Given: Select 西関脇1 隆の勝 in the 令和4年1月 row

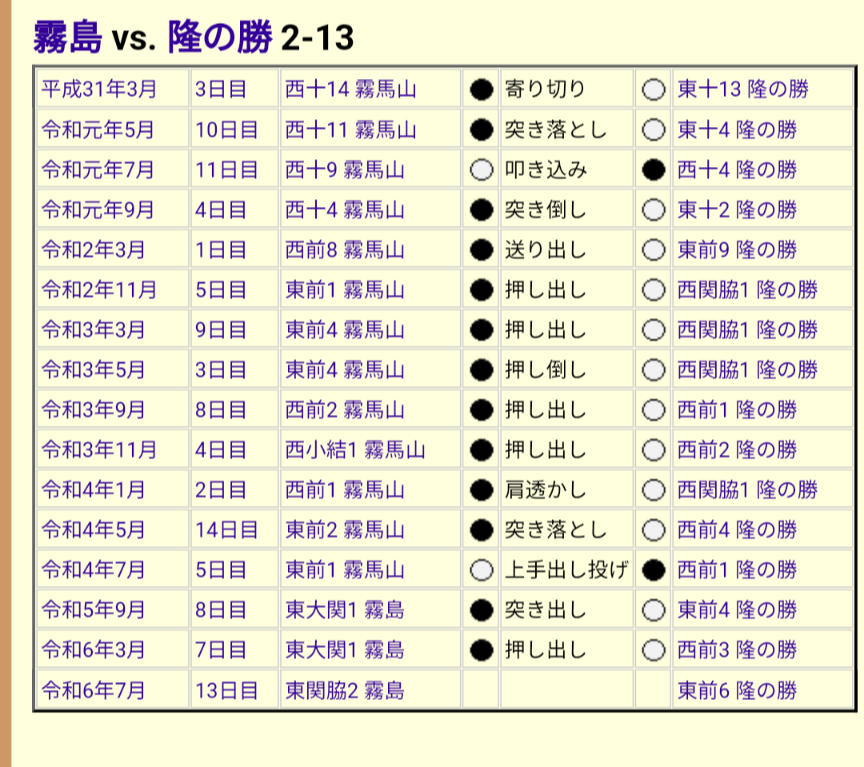Looking at the screenshot, I should point(748,490).
